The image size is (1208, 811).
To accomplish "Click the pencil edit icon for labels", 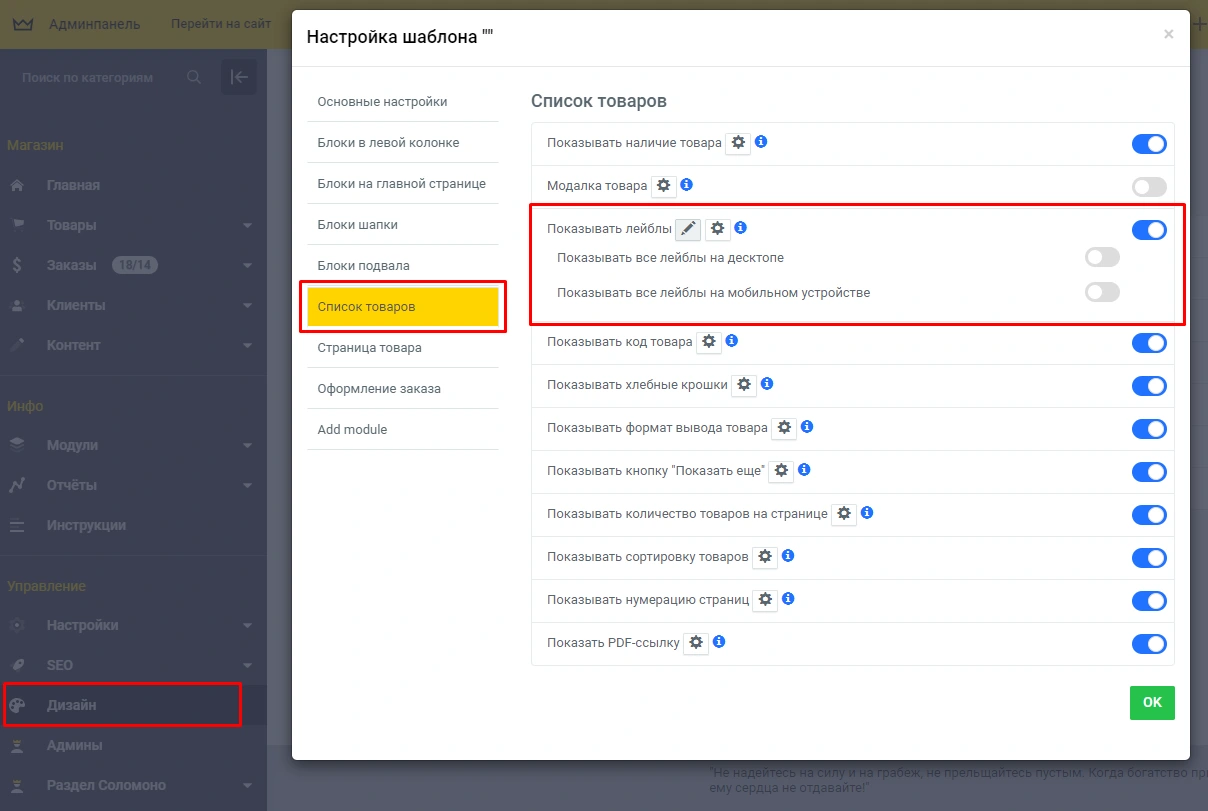I will click(x=688, y=229).
